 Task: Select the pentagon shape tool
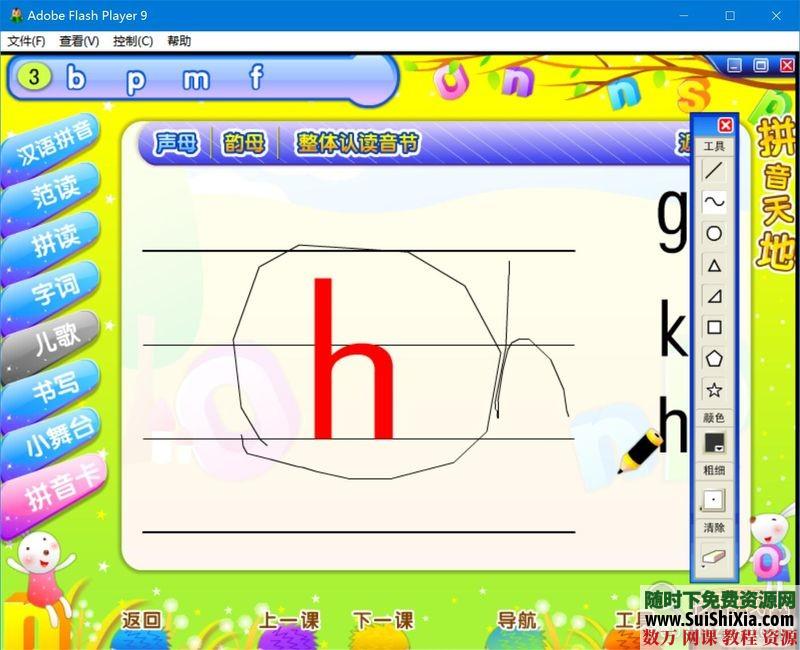coord(714,358)
